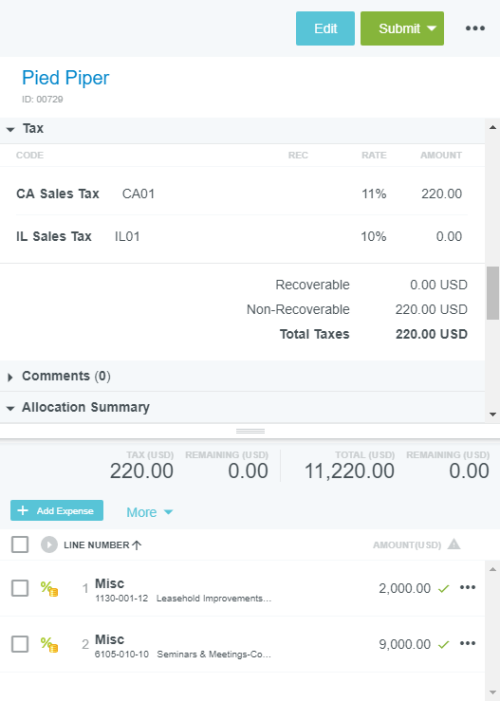Open the More dropdown menu

149,512
